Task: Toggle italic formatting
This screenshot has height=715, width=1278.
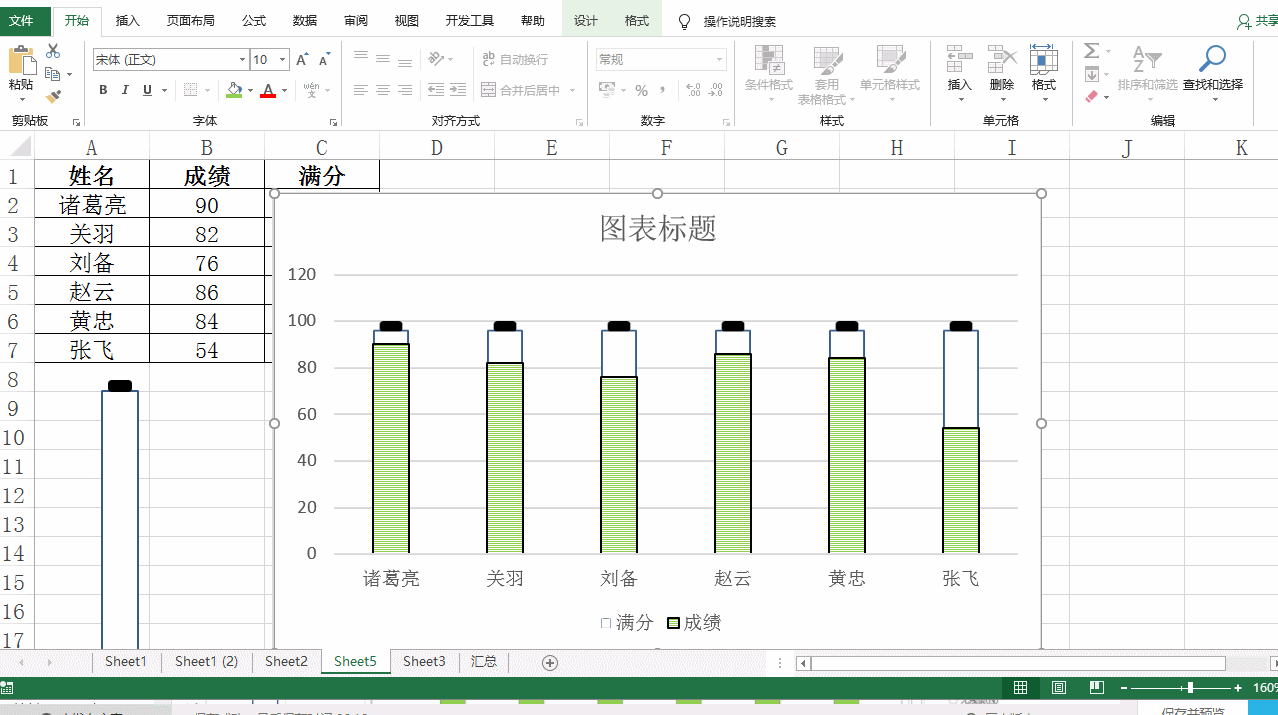Action: pos(125,89)
